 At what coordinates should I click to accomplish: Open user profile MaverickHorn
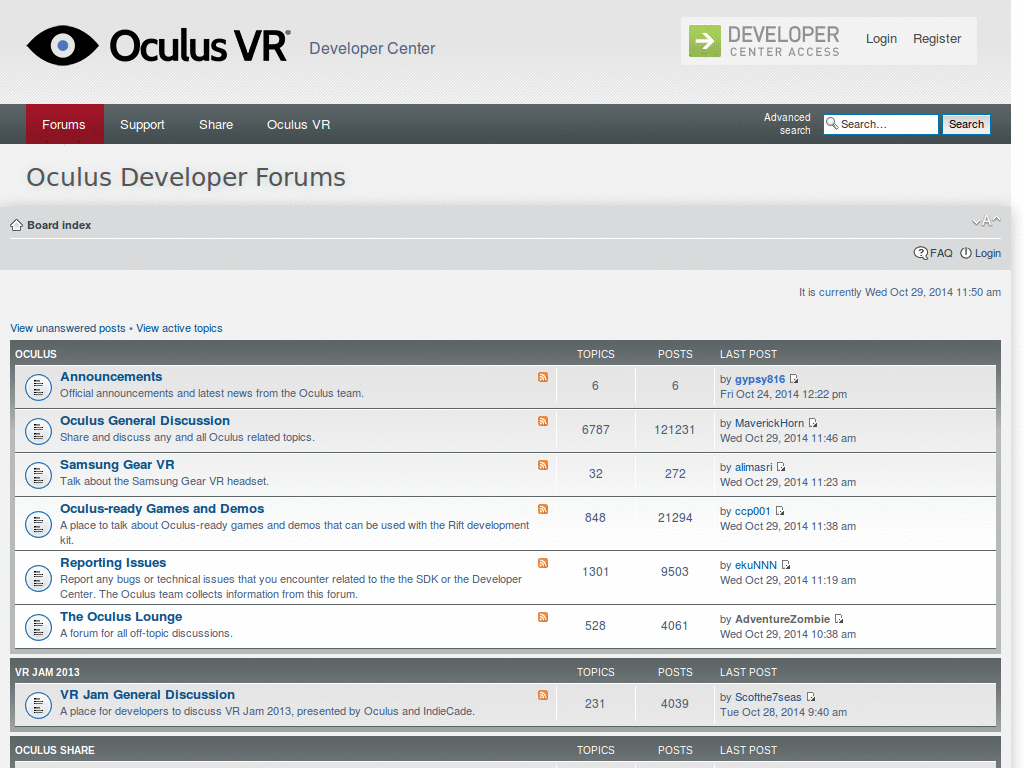769,423
